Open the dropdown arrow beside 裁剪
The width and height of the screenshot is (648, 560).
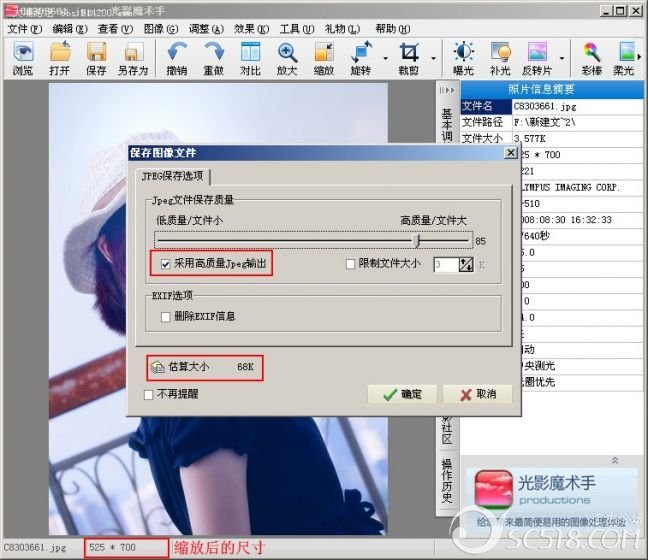click(x=433, y=58)
